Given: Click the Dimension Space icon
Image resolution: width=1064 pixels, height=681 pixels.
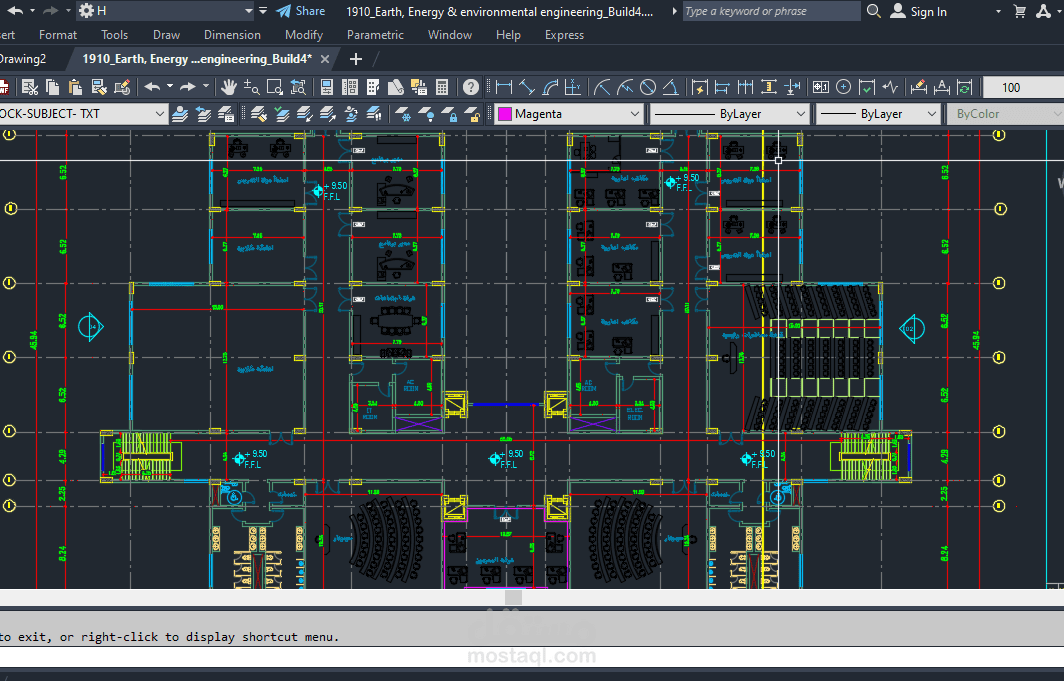Looking at the screenshot, I should tap(768, 87).
